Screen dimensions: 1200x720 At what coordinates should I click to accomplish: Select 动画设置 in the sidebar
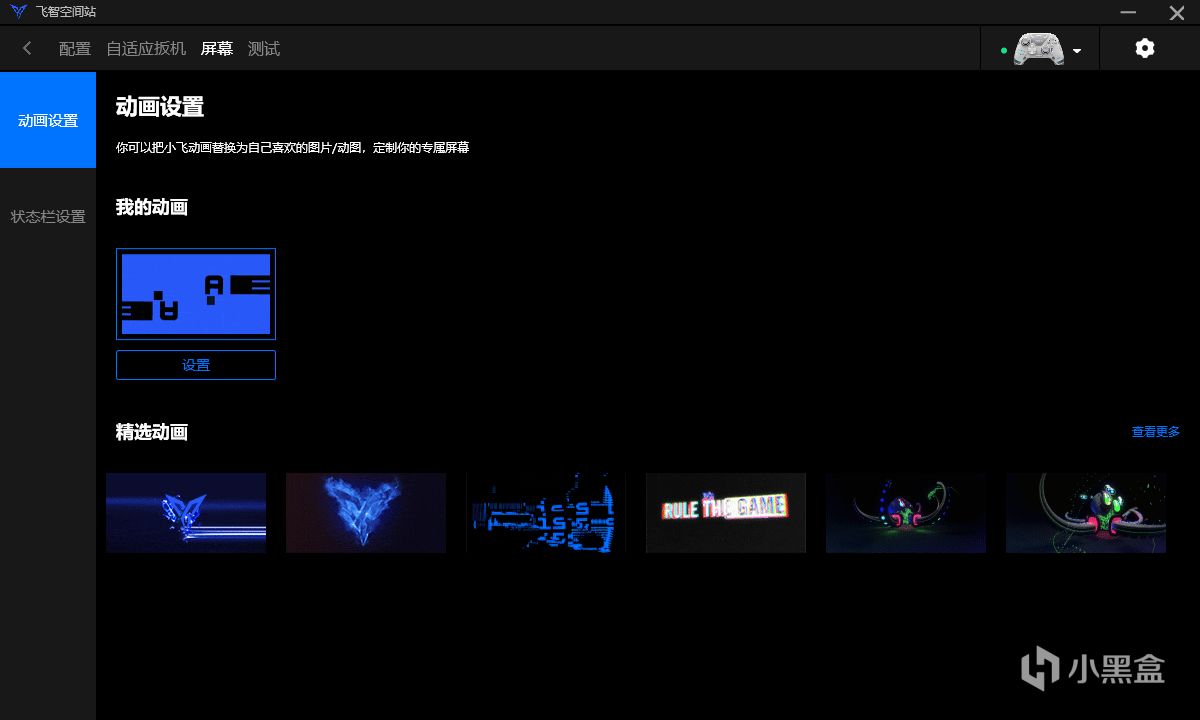tap(47, 120)
